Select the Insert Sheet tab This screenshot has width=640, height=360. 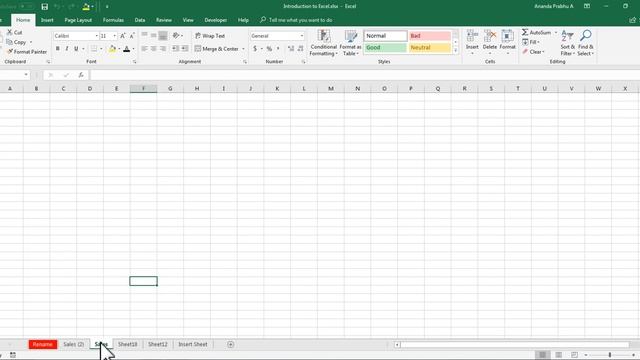(193, 344)
